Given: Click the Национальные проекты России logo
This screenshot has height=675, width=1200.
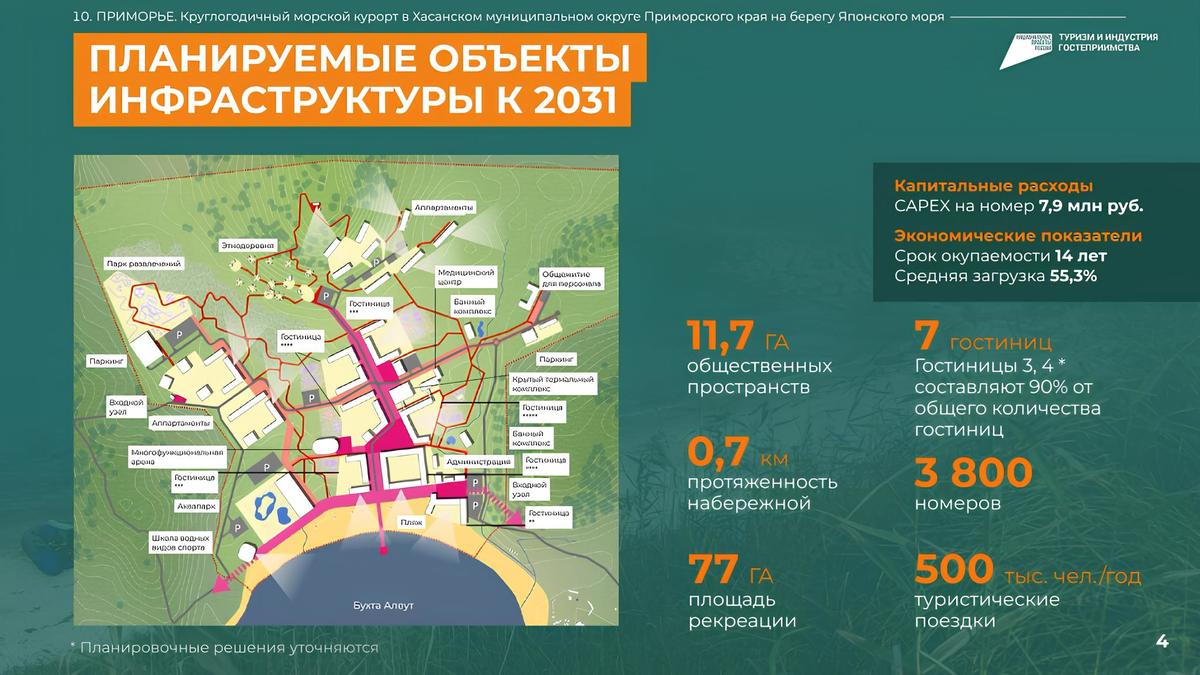Looking at the screenshot, I should 1023,49.
